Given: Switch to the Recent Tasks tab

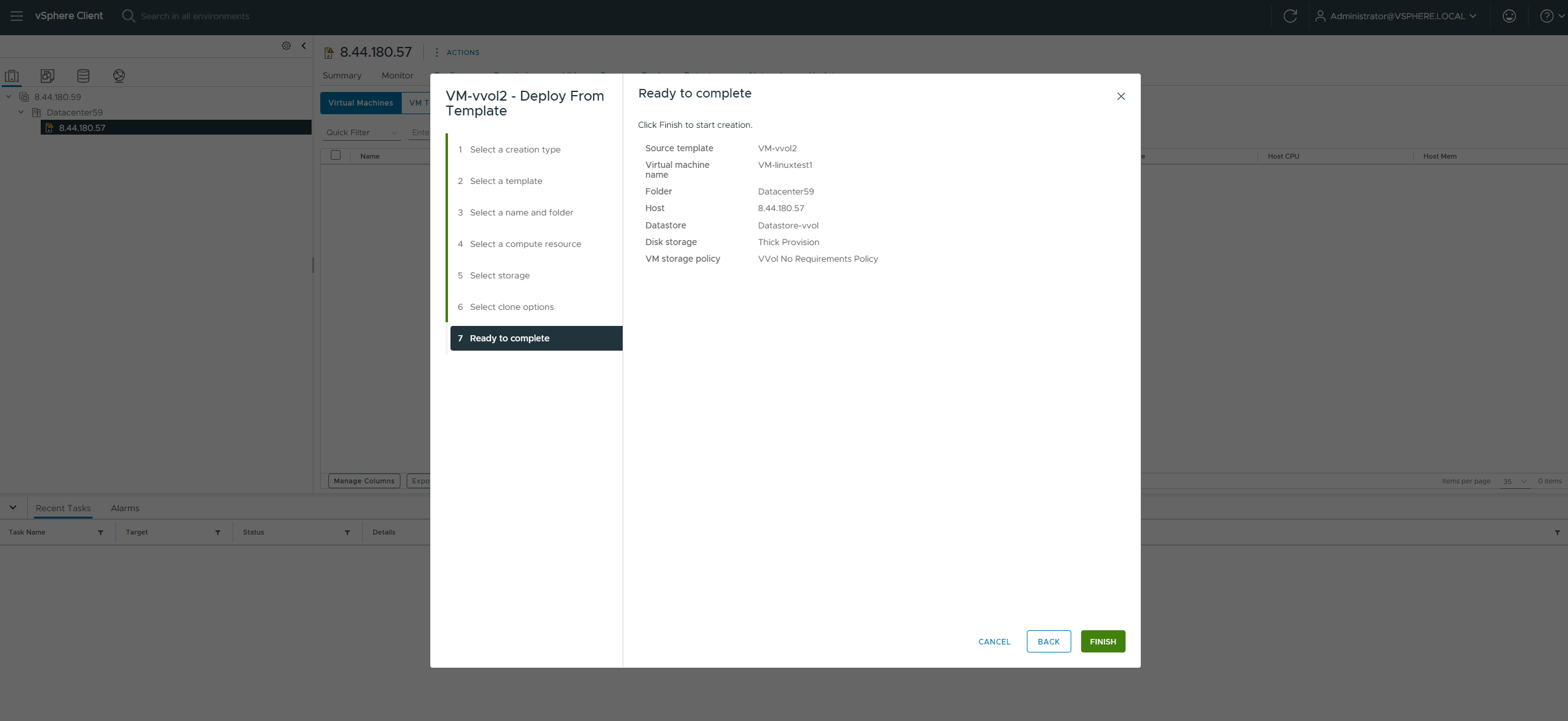Looking at the screenshot, I should 64,508.
